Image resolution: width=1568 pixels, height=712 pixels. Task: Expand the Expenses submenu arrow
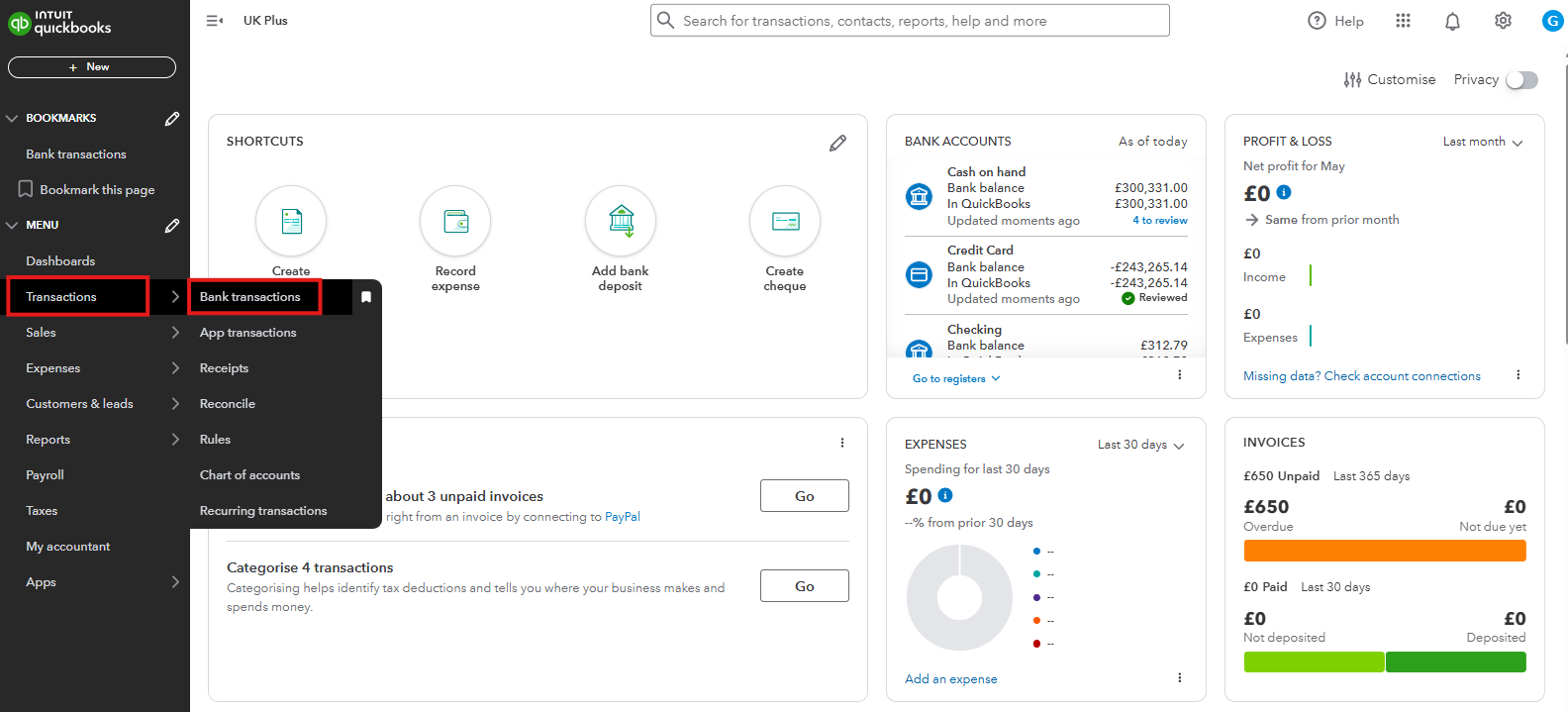pos(175,368)
